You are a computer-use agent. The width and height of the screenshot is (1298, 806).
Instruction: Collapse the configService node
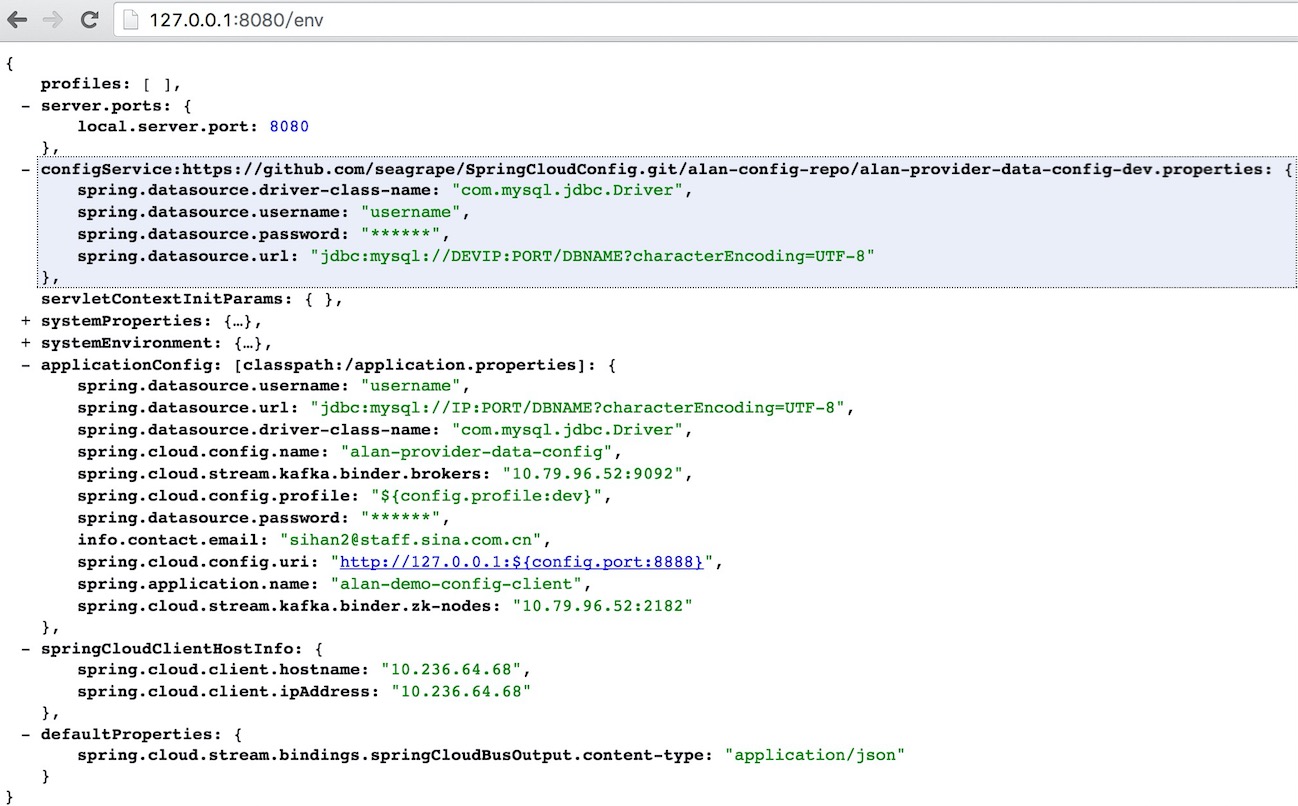coord(26,170)
